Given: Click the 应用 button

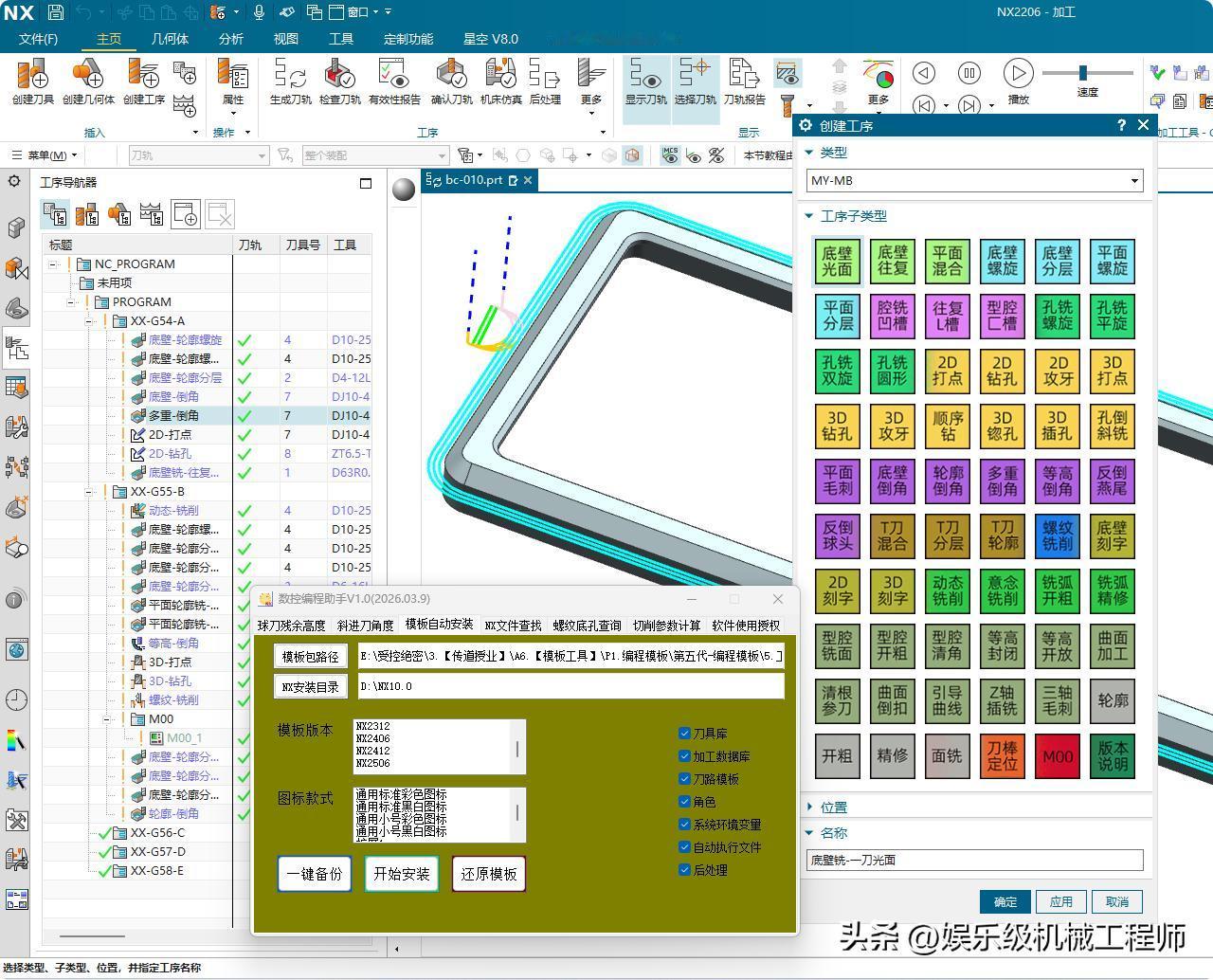Looking at the screenshot, I should point(1061,901).
